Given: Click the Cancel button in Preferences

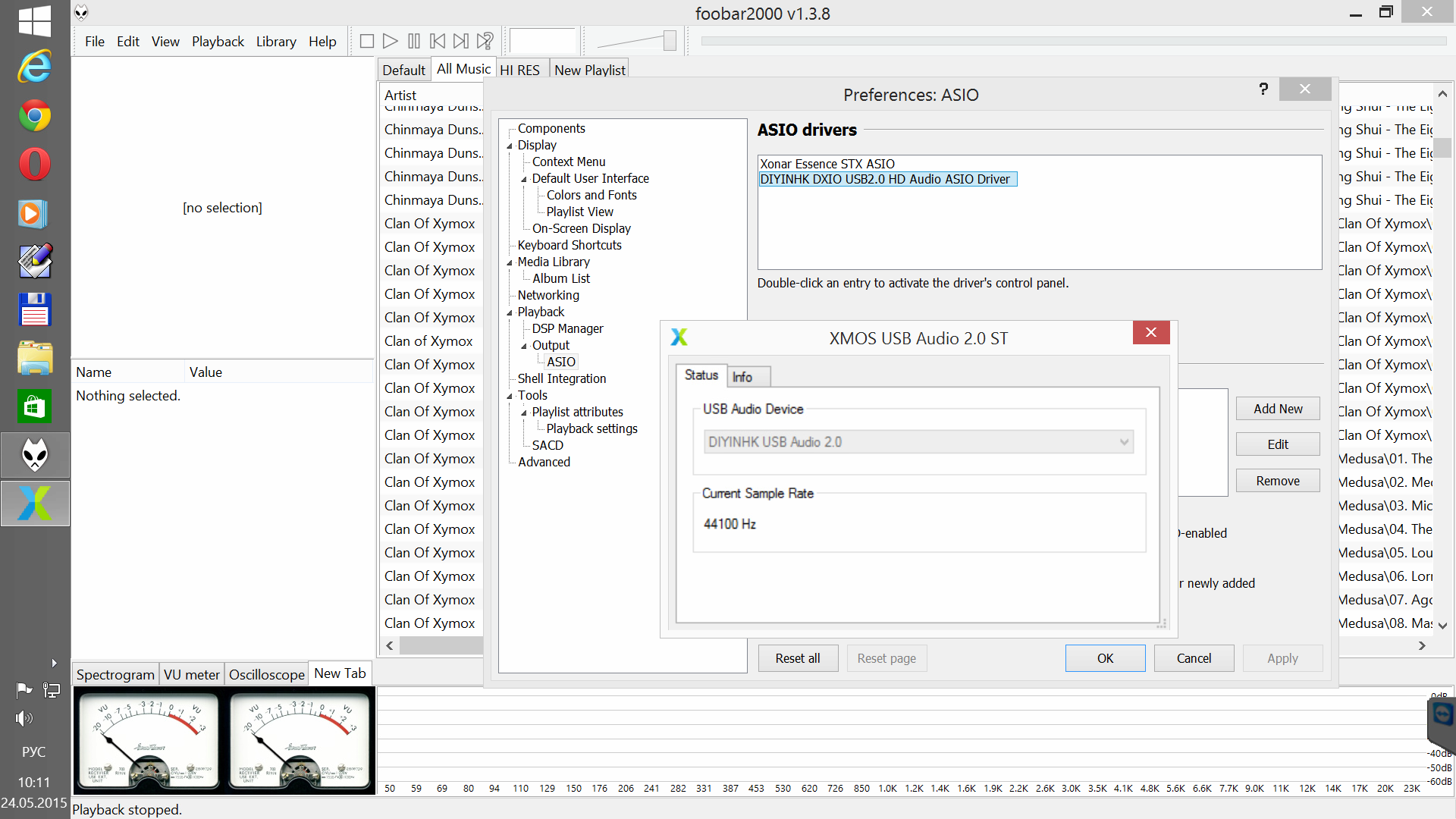Looking at the screenshot, I should [1194, 658].
